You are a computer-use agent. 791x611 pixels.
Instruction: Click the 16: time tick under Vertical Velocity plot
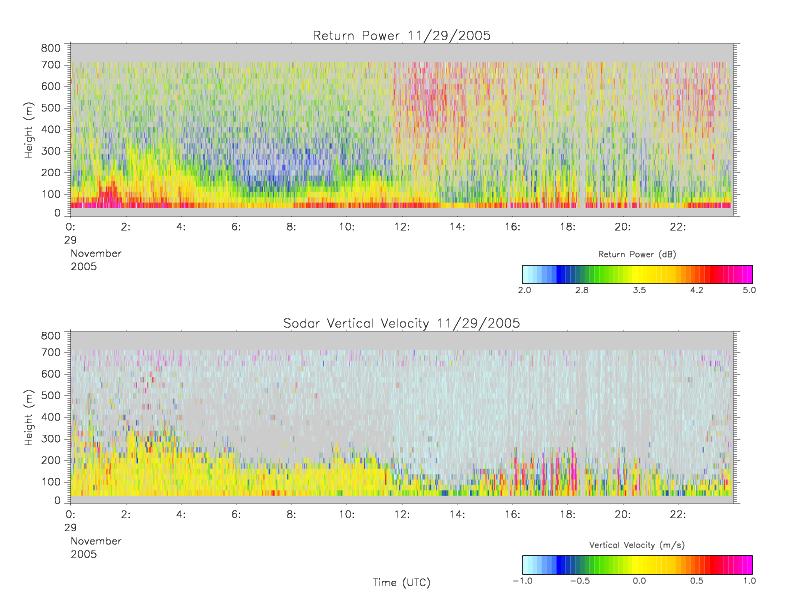click(512, 514)
